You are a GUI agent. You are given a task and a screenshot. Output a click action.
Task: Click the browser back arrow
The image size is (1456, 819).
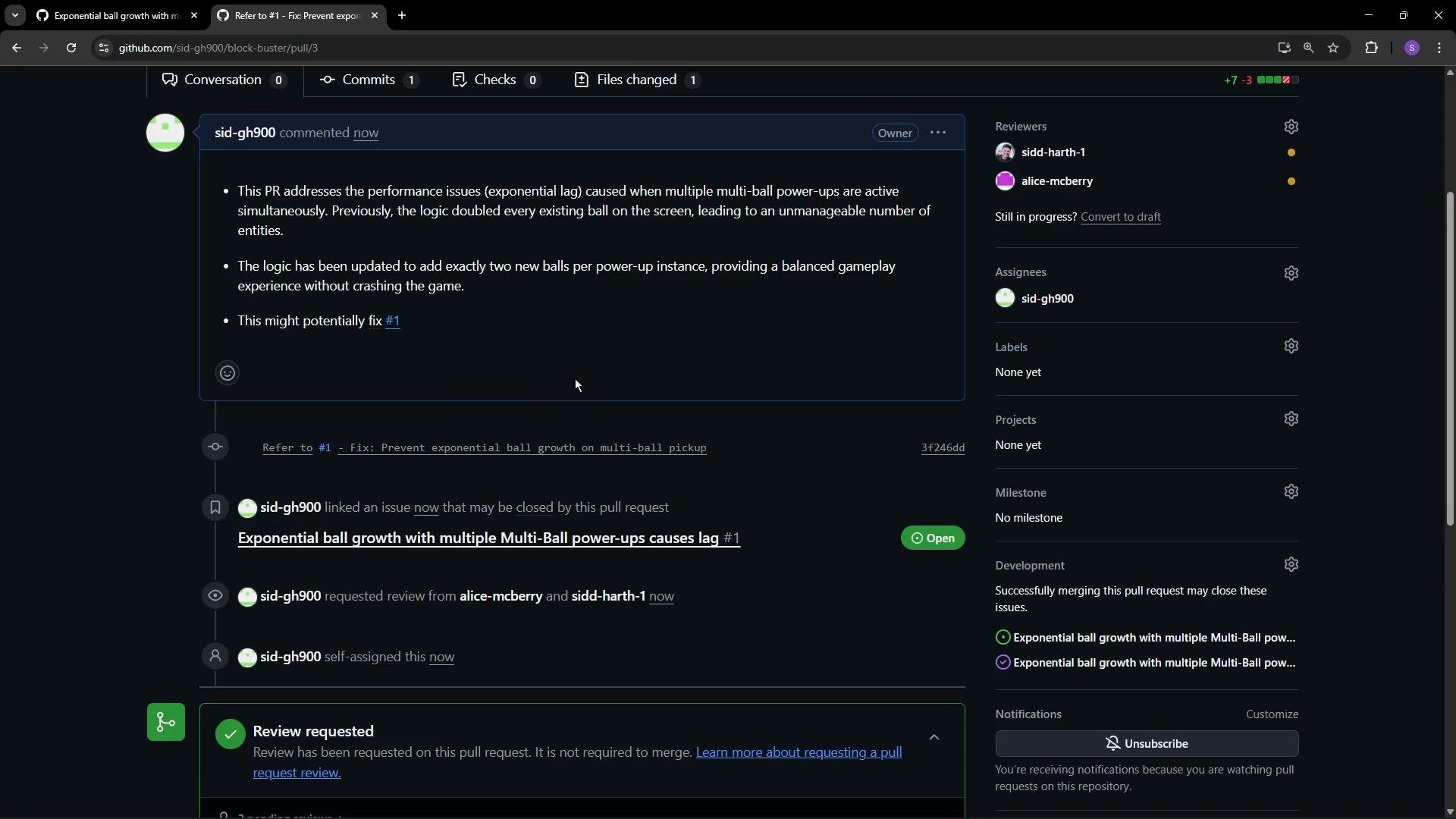coord(17,48)
